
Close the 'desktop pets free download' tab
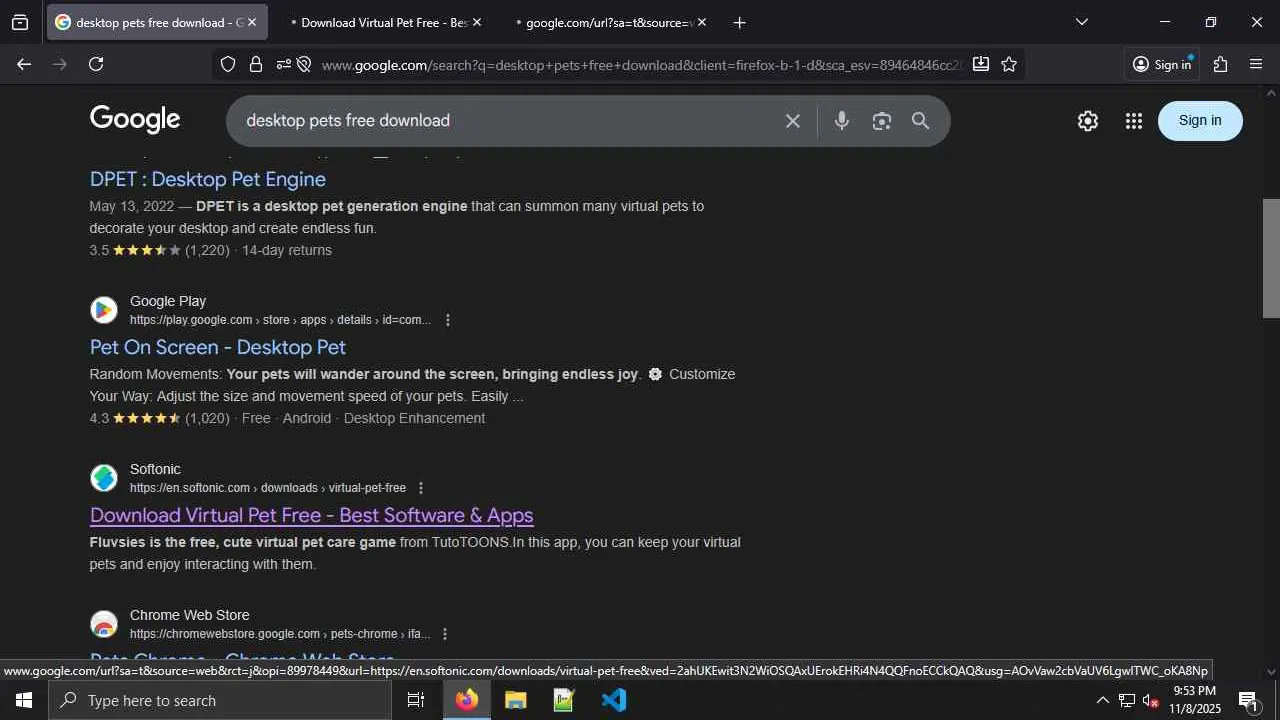point(252,22)
